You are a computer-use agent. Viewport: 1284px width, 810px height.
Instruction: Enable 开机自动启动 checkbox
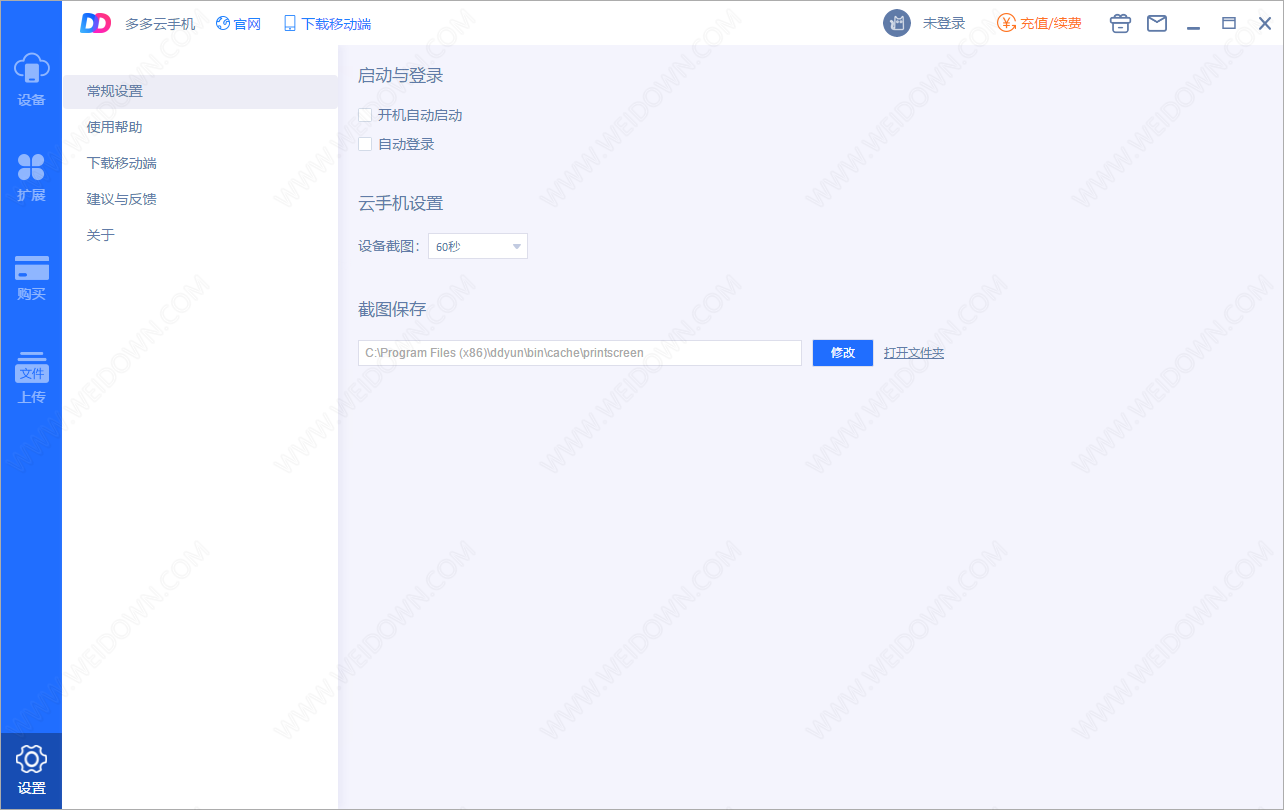[x=365, y=115]
